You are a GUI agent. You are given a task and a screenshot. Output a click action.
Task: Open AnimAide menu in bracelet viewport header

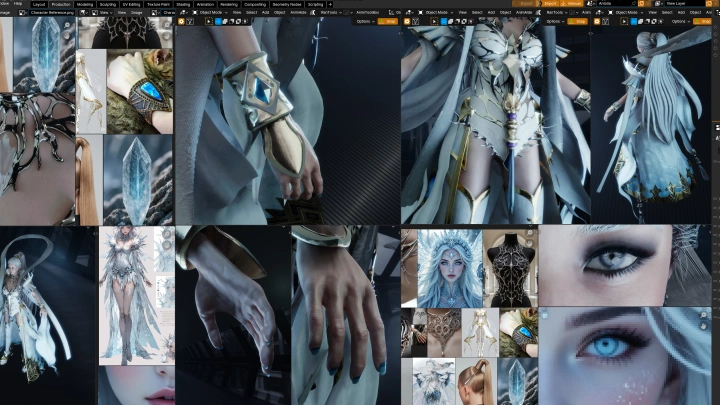pos(298,13)
